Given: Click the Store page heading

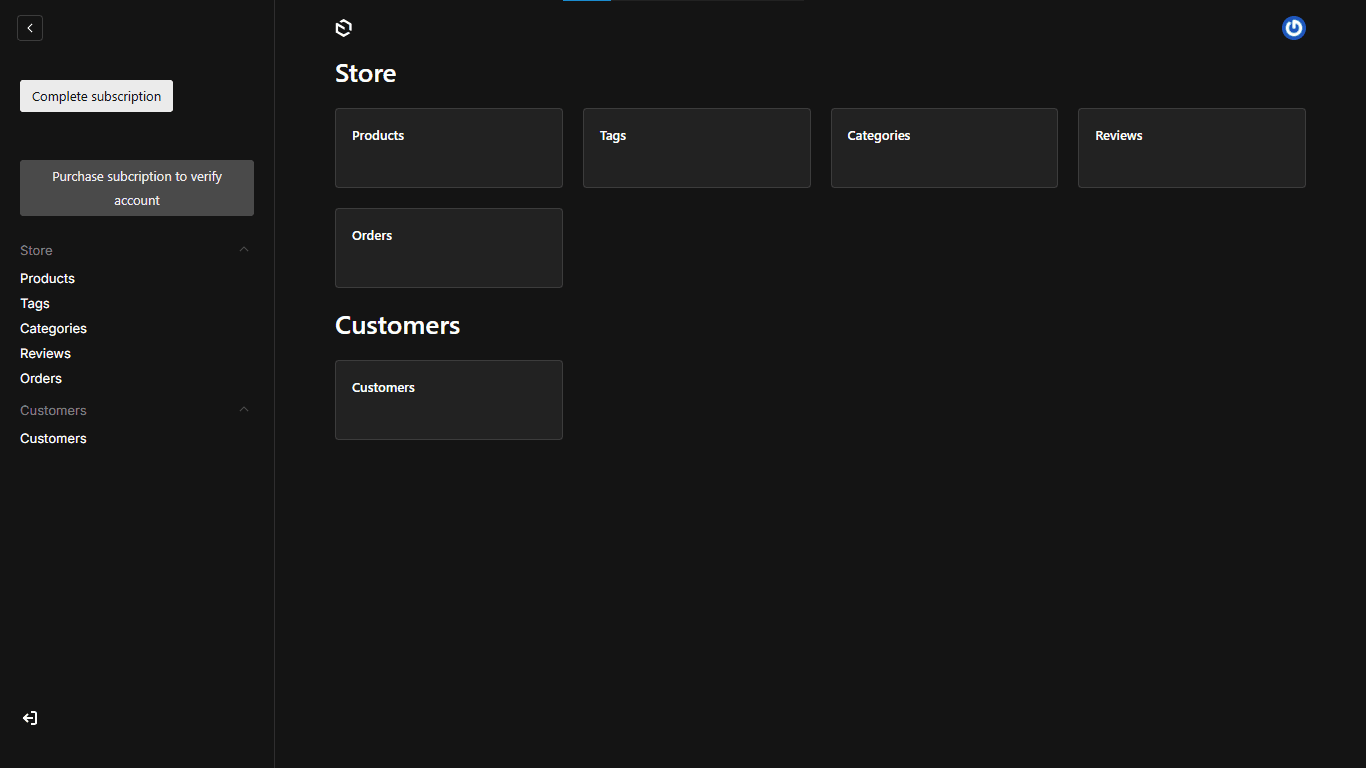Looking at the screenshot, I should point(365,73).
